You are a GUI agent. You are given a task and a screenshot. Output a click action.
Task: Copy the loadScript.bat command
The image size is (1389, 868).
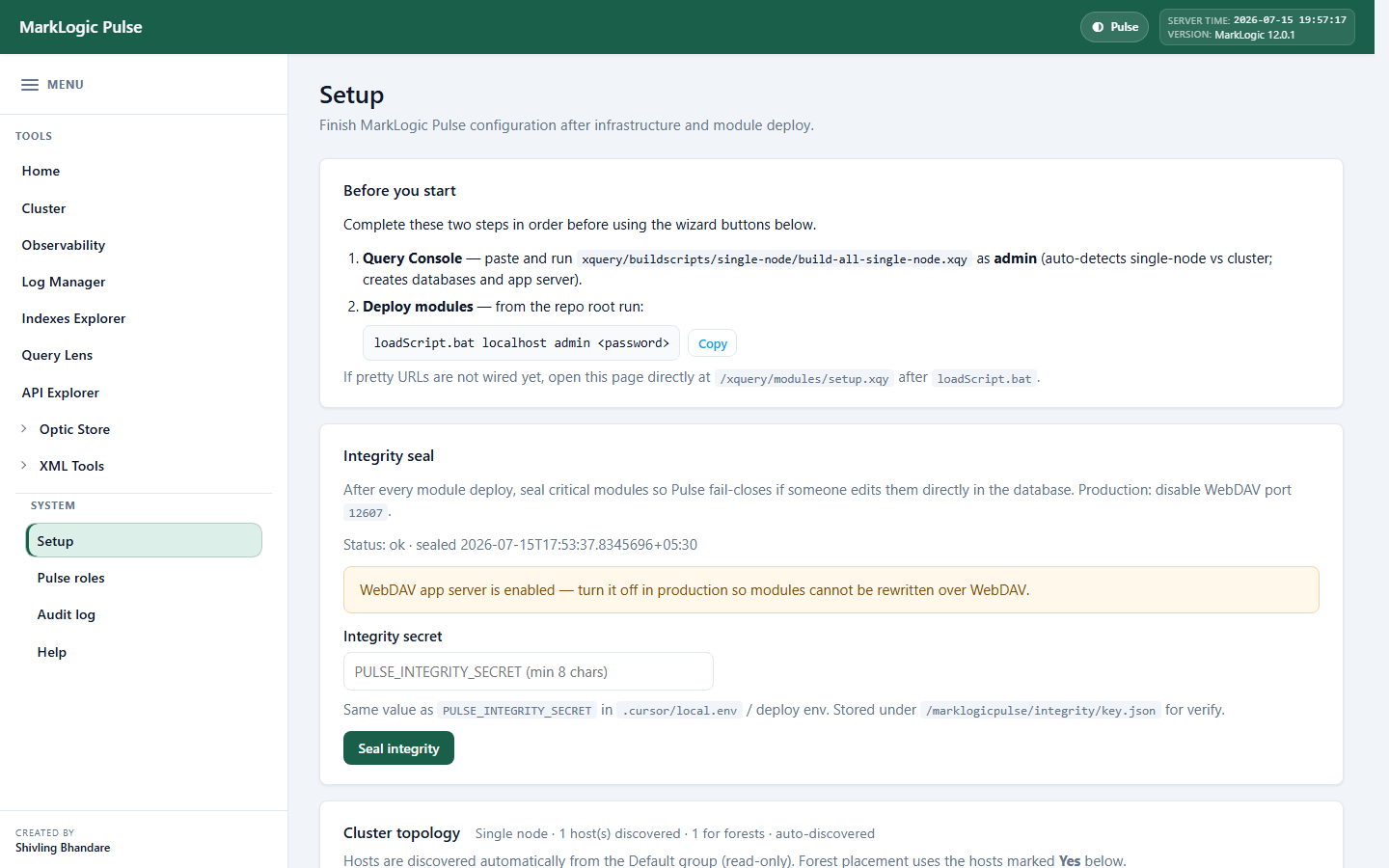click(712, 343)
